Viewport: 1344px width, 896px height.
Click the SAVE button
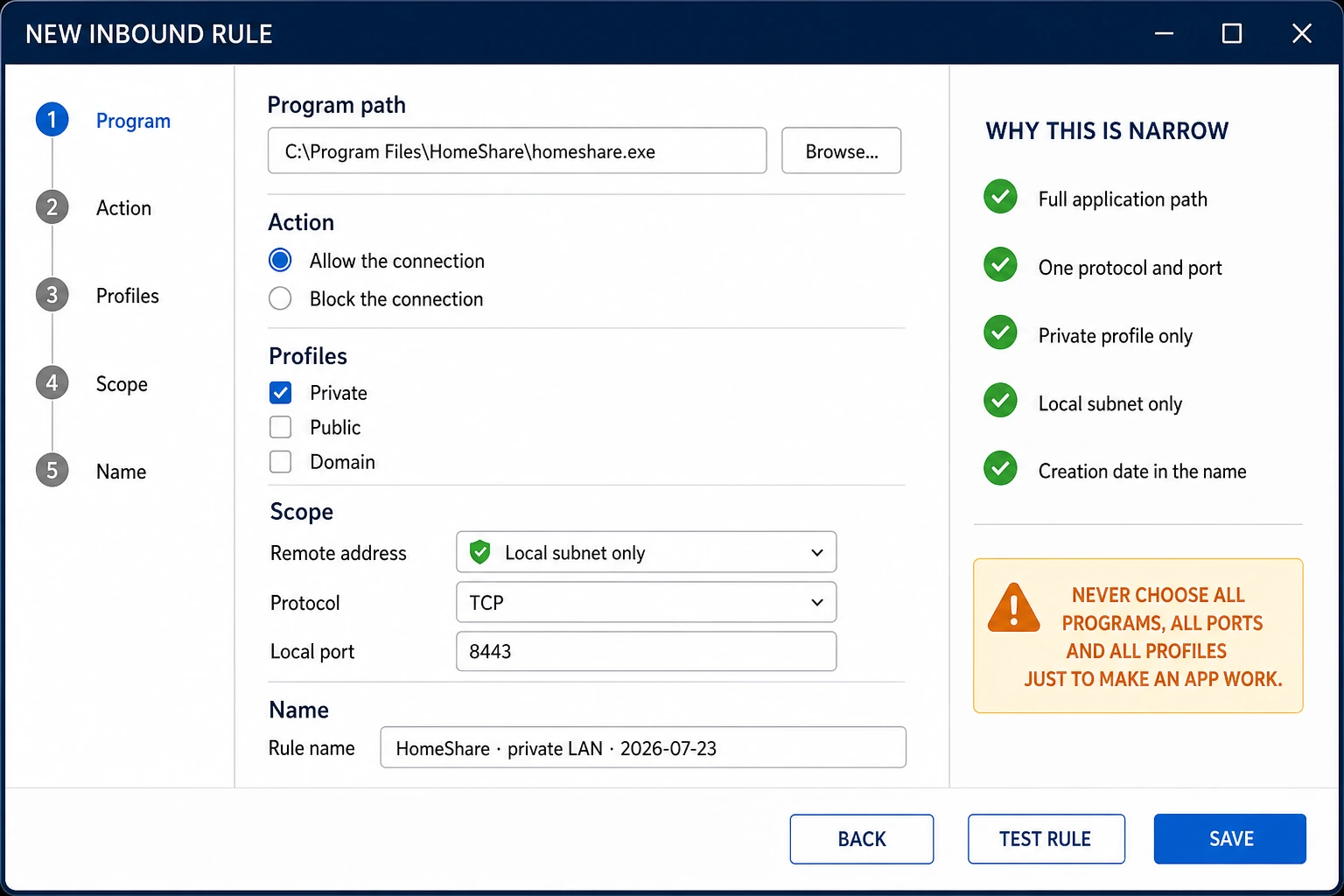point(1230,839)
